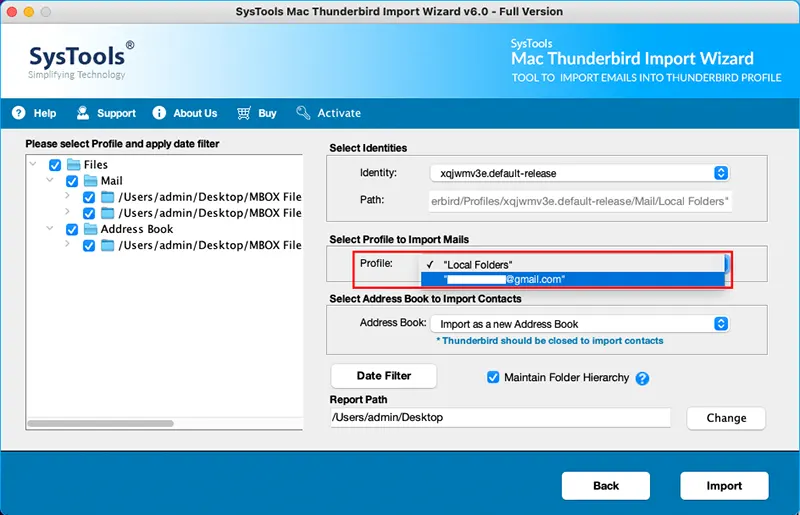800x515 pixels.
Task: Click the Address Book folder icon
Action: (x=91, y=229)
